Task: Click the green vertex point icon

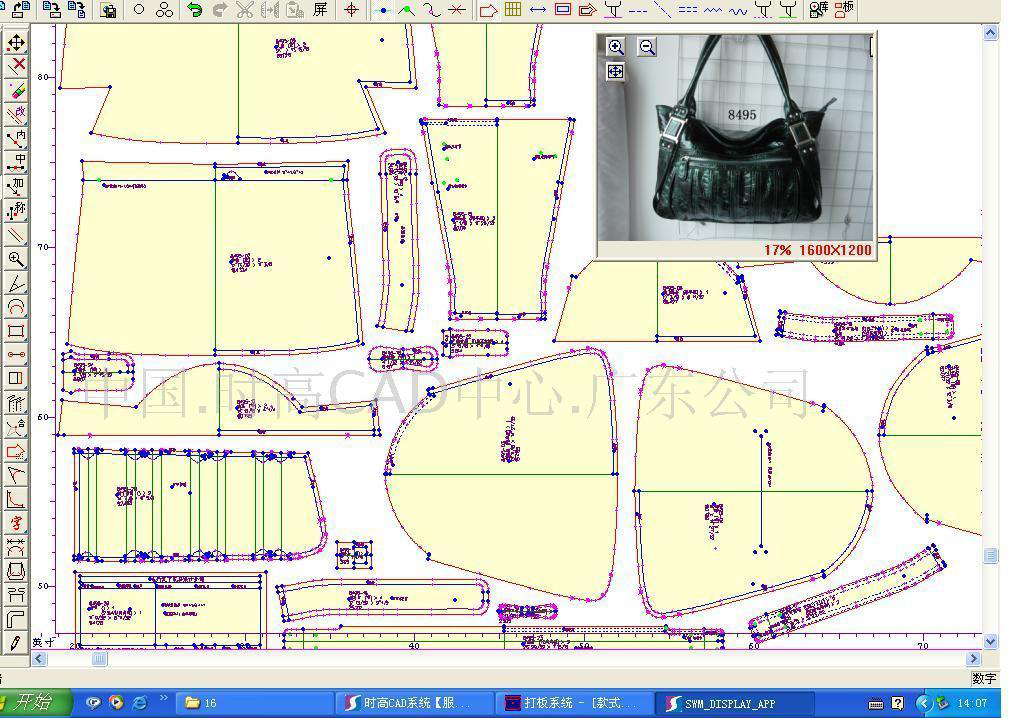Action: 407,10
